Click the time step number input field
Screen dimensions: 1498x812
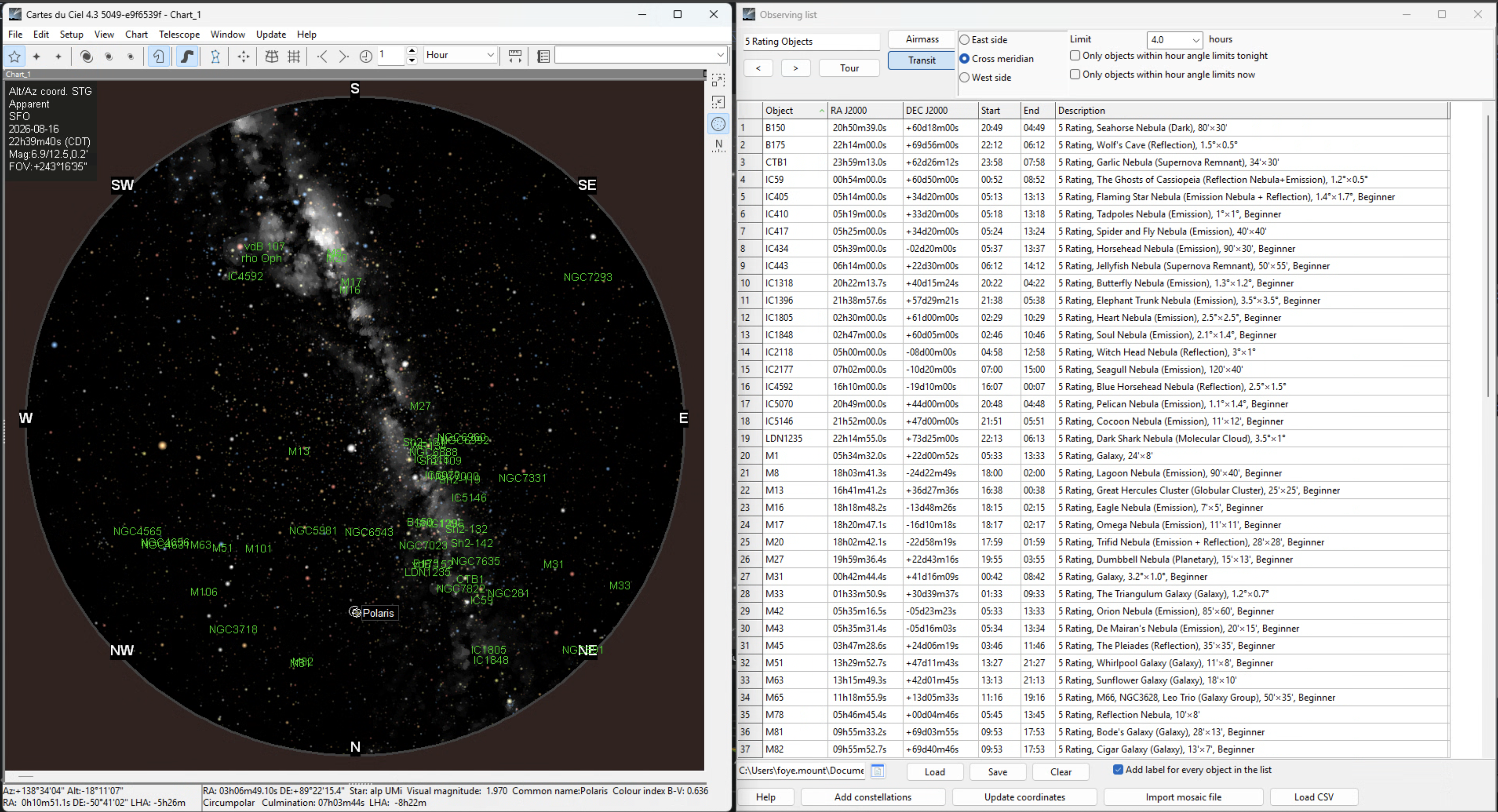point(391,55)
